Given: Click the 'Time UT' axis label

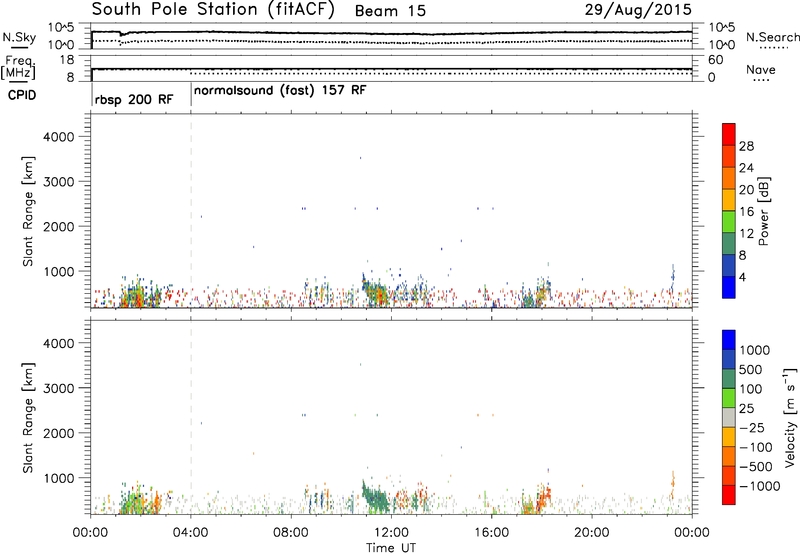Looking at the screenshot, I should point(391,548).
